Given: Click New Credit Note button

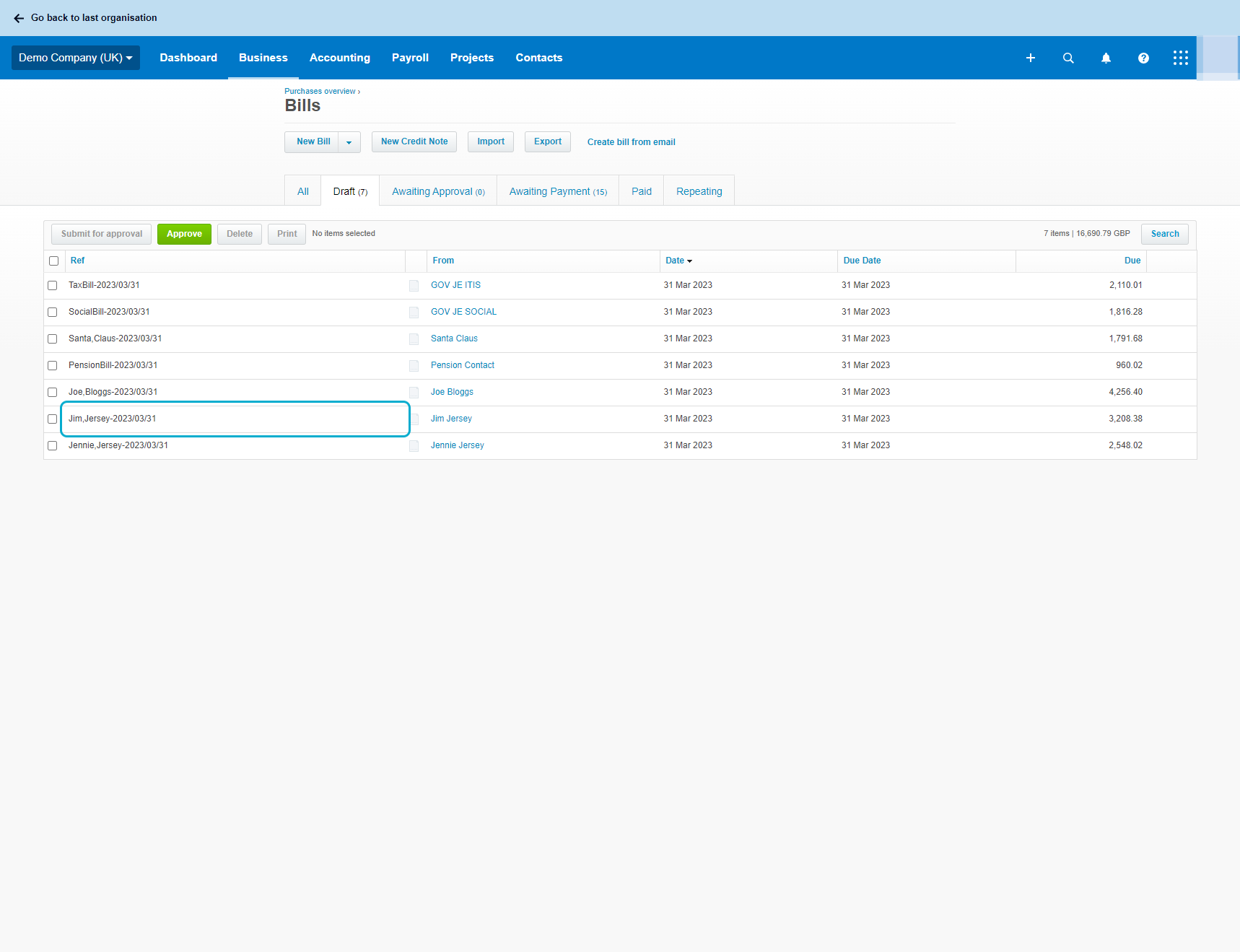Looking at the screenshot, I should (414, 142).
